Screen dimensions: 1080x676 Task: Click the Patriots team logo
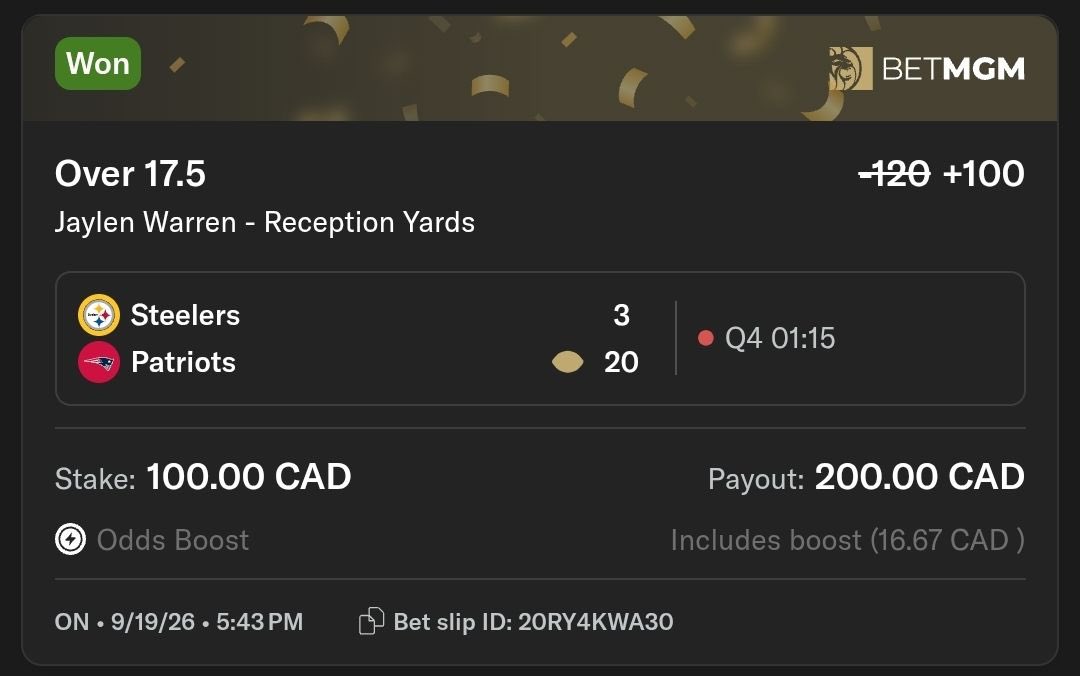coord(99,362)
